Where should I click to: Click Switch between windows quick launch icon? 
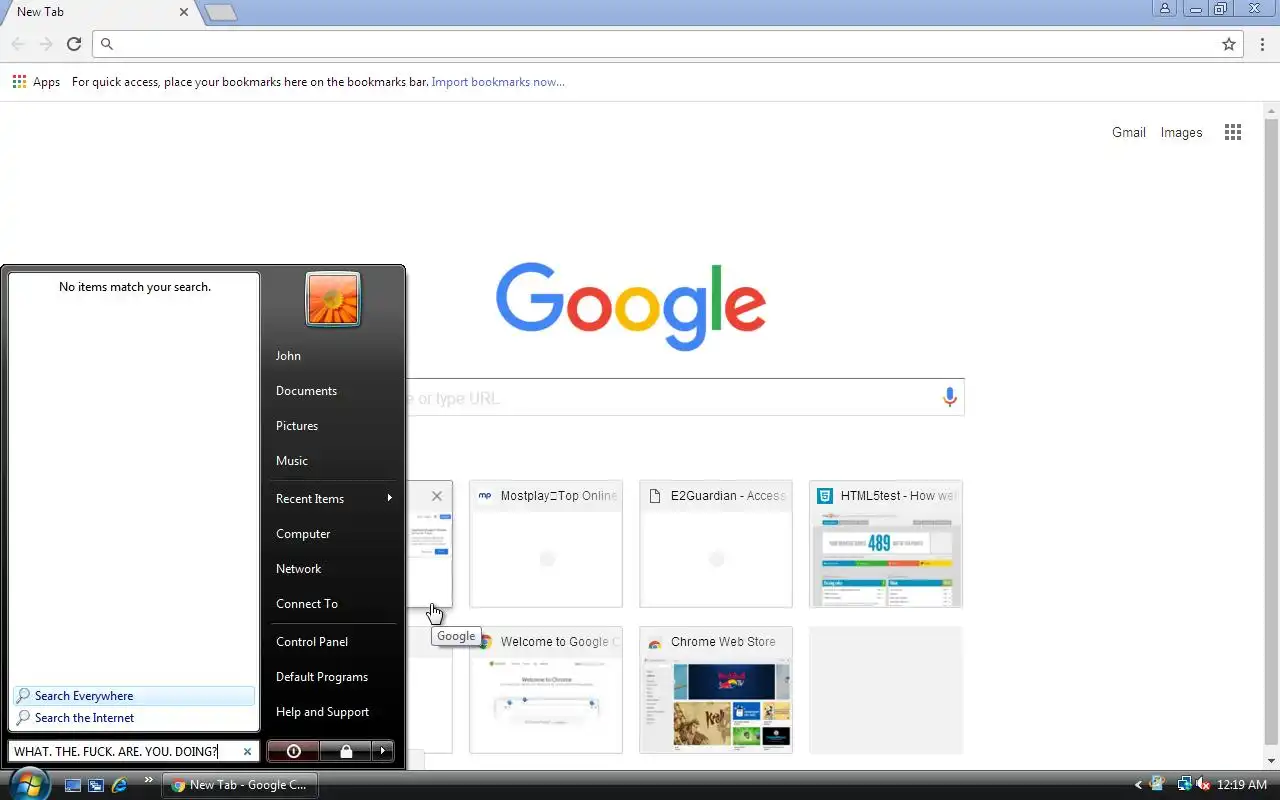pyautogui.click(x=96, y=785)
